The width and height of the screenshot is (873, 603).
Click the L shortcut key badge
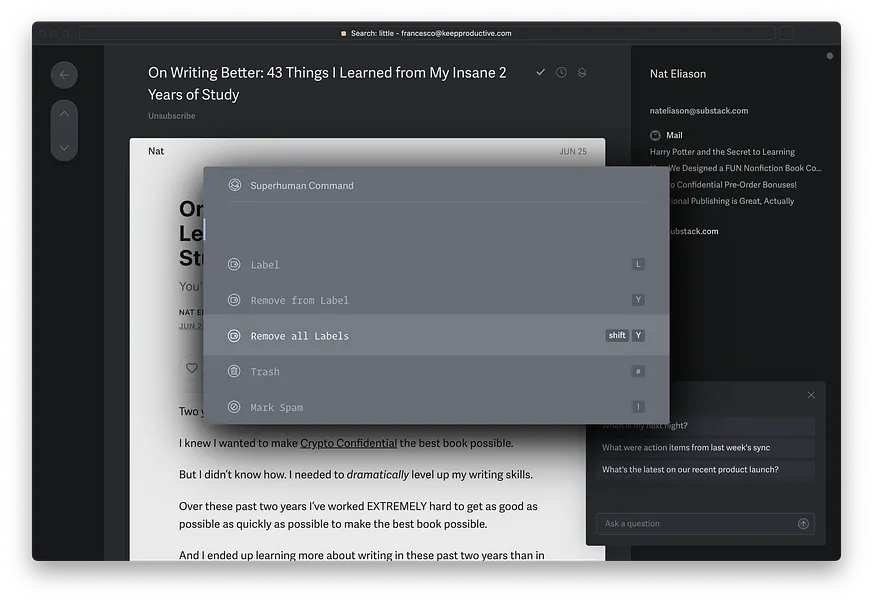[638, 264]
